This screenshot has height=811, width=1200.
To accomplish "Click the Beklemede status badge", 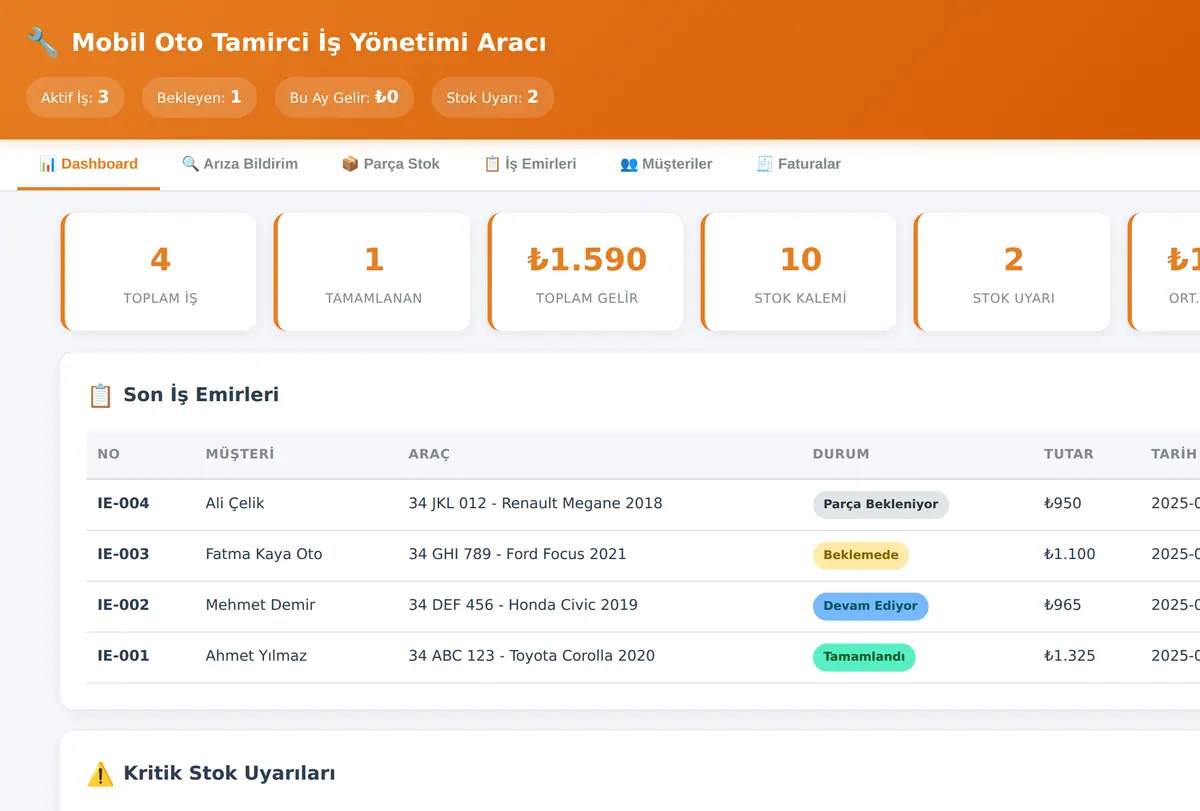I will 861,555.
